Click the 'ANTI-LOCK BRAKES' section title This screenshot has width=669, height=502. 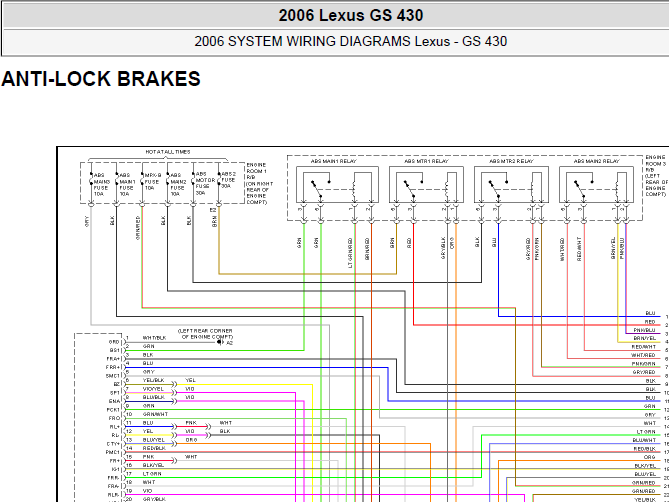point(101,79)
